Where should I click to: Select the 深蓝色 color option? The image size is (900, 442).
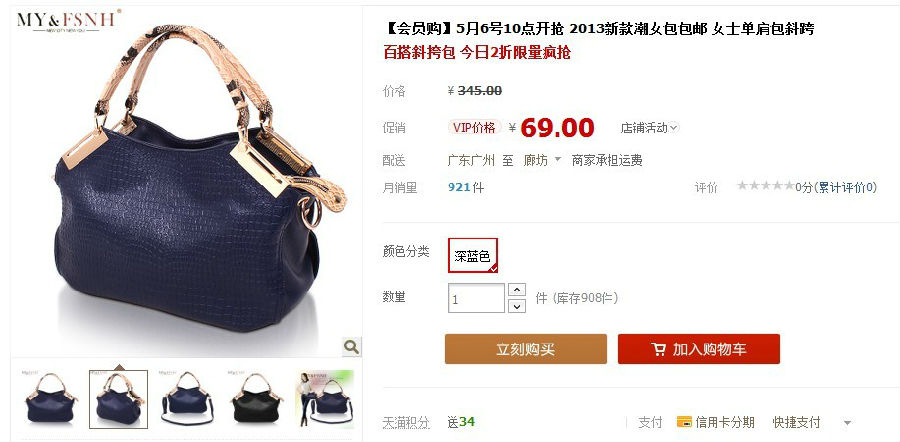(x=472, y=255)
